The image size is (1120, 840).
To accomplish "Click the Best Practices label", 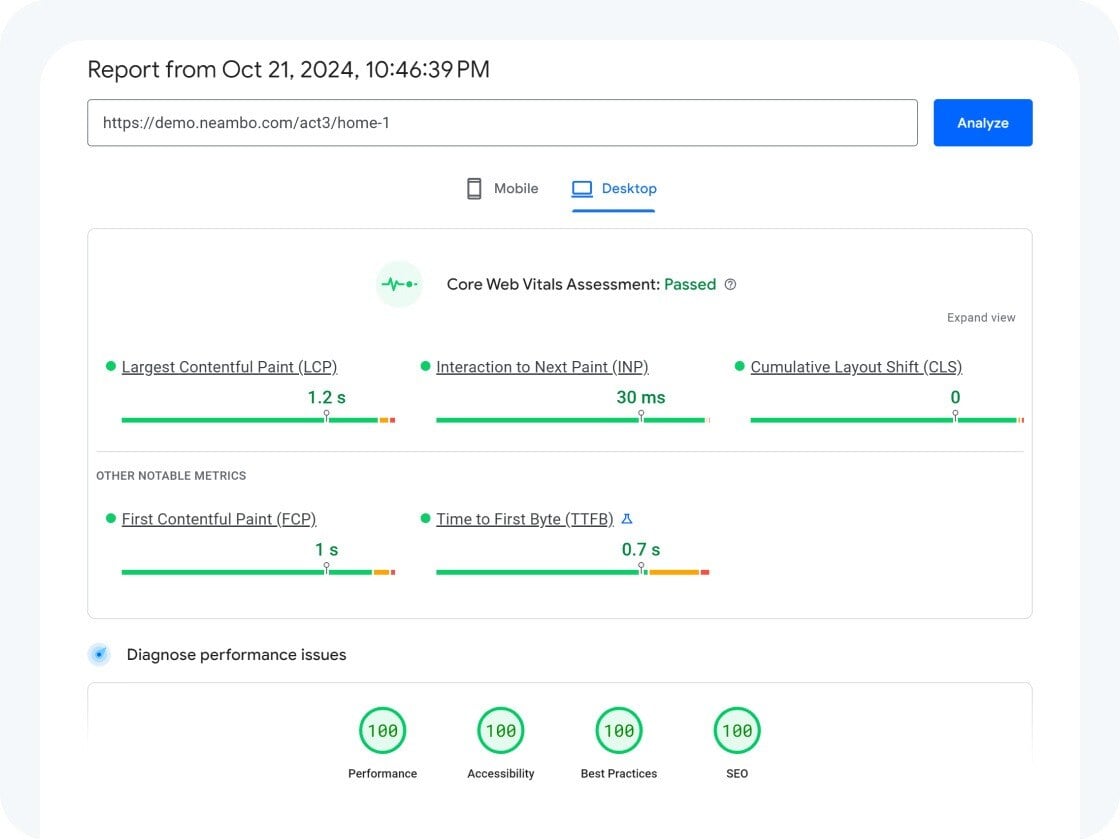I will (619, 774).
